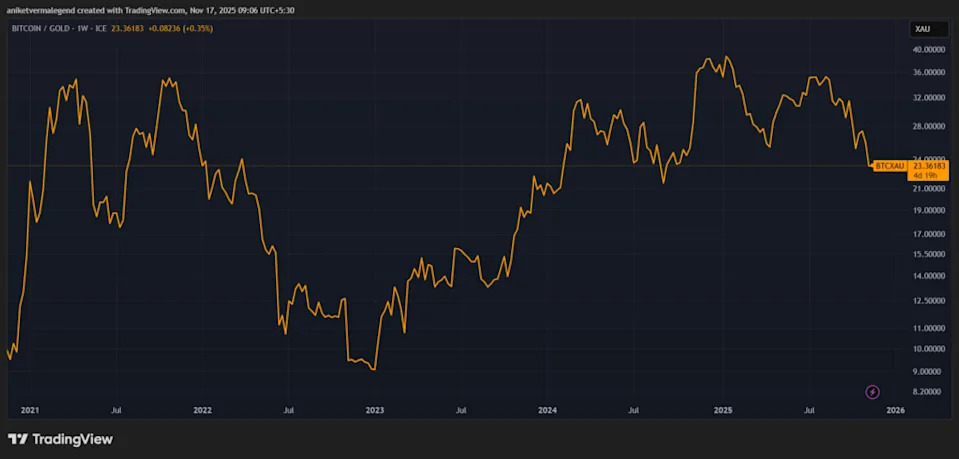Image resolution: width=959 pixels, height=459 pixels.
Task: Click the TradingView wordmark text
Action: pos(72,439)
